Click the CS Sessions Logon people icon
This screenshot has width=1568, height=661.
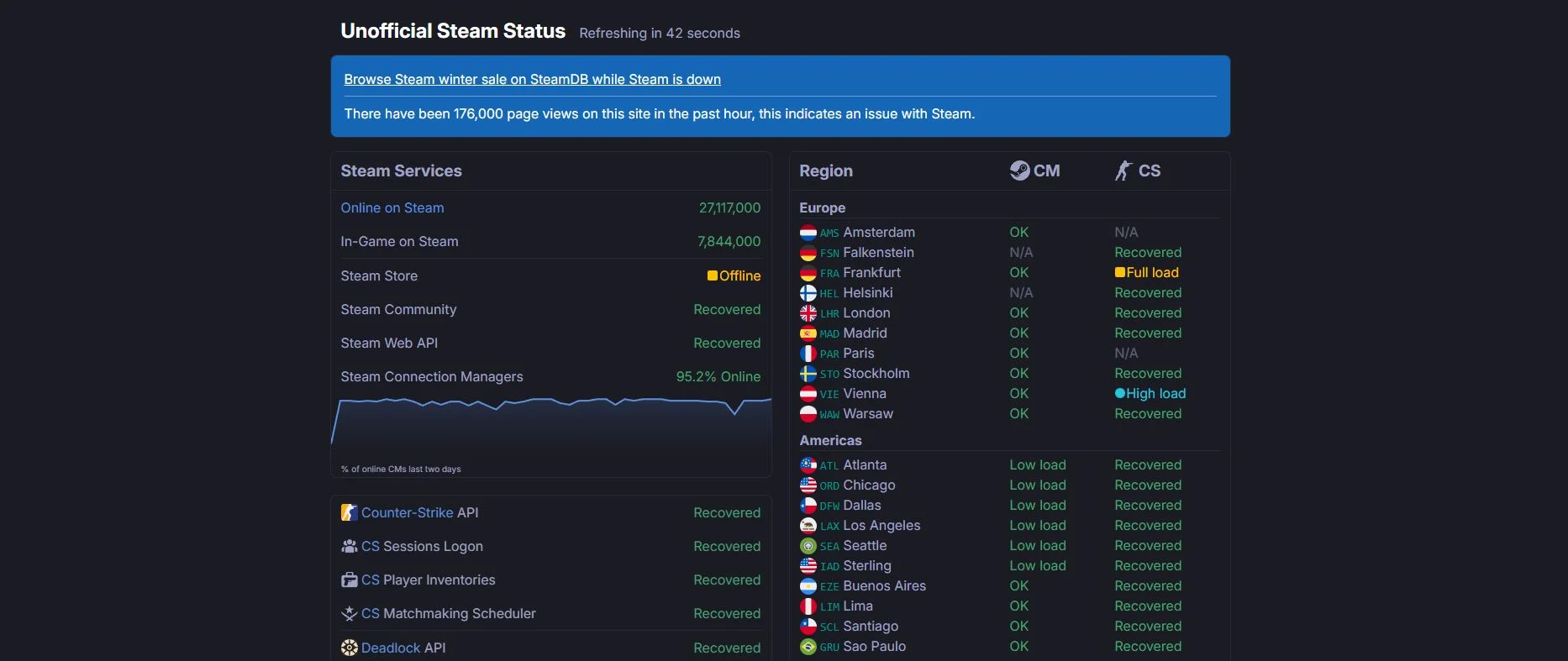point(349,546)
